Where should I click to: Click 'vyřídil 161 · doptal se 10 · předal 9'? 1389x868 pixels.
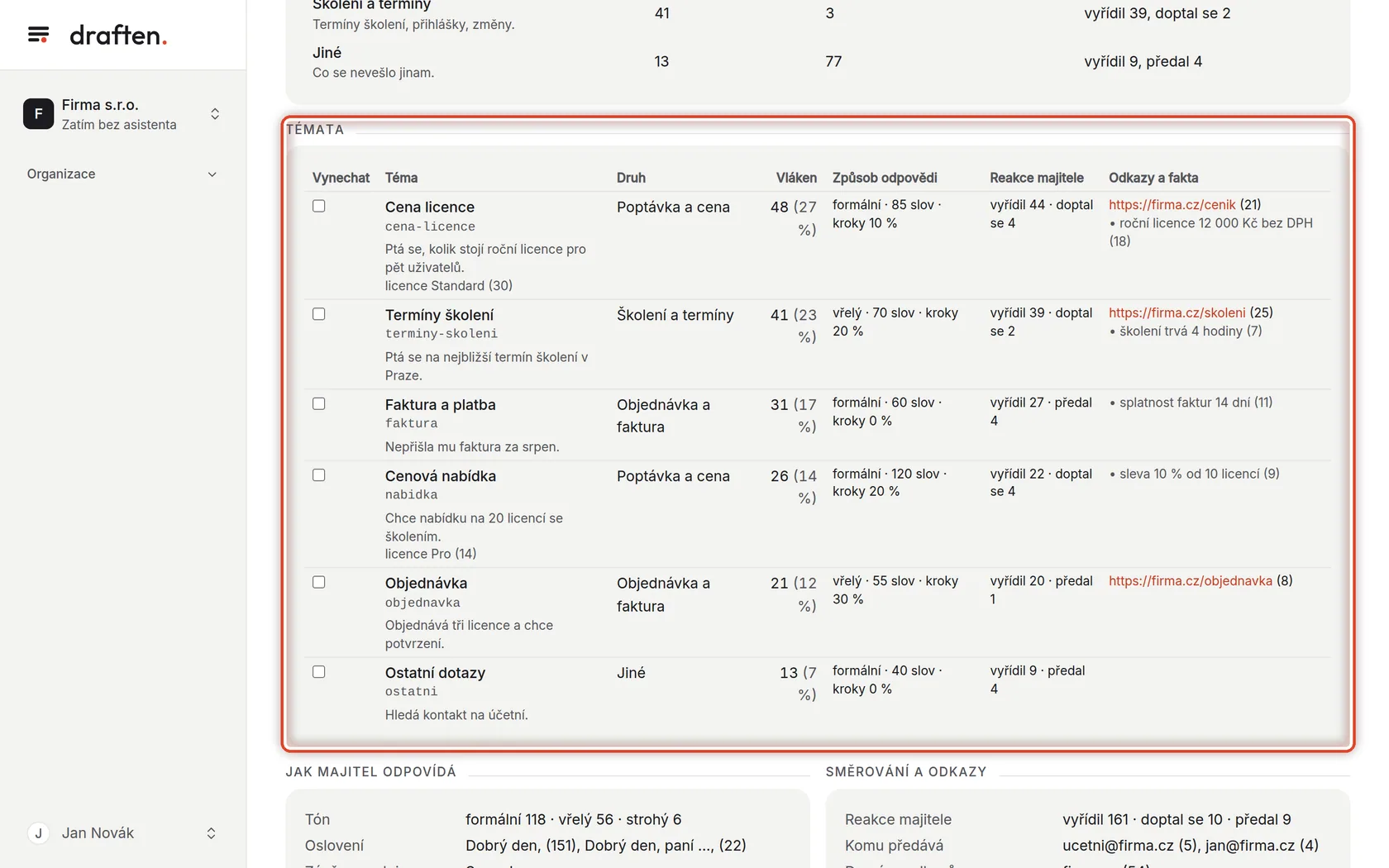click(1177, 820)
